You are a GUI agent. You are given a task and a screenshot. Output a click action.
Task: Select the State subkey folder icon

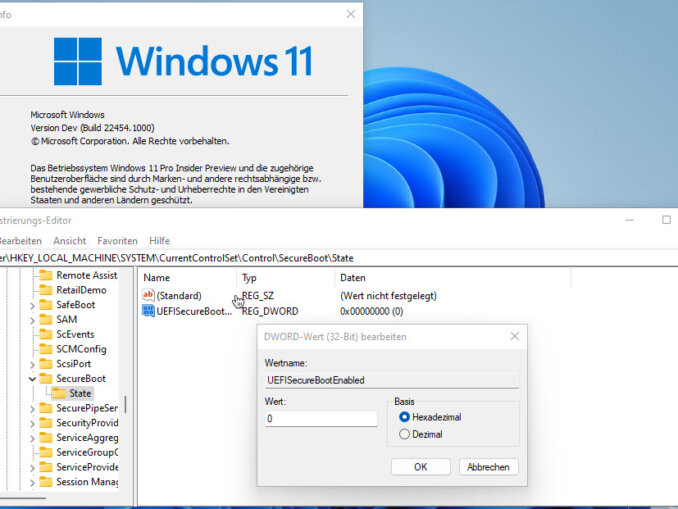59,393
